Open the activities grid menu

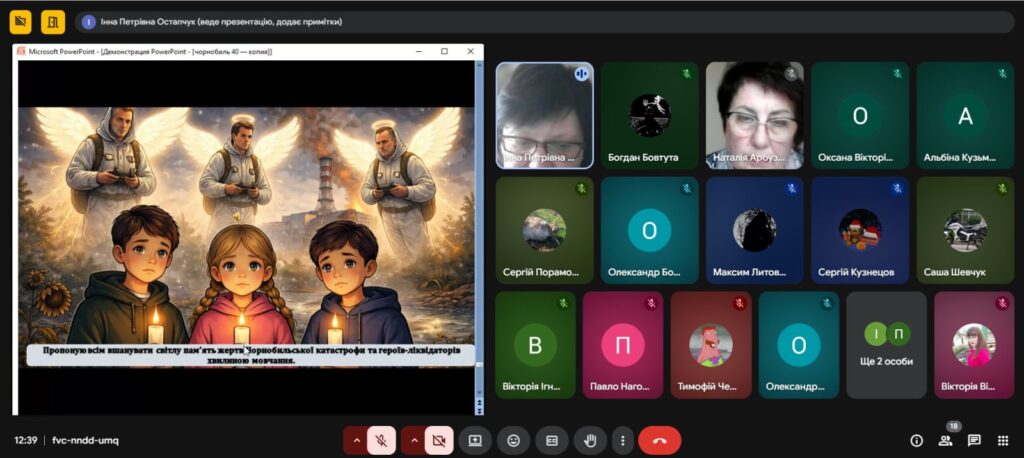1003,440
